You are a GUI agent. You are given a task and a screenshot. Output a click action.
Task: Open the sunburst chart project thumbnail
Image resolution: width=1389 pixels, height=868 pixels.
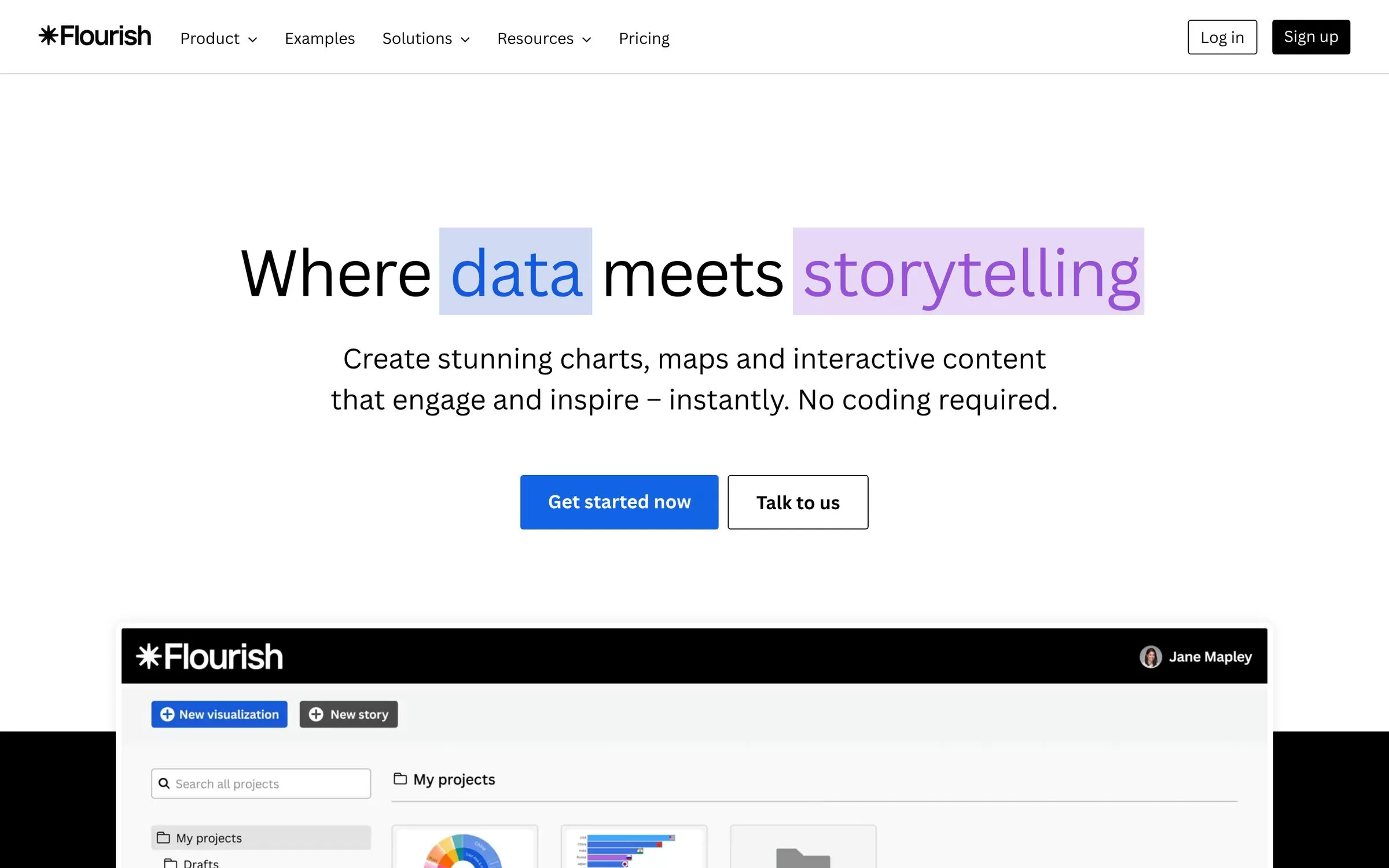click(465, 847)
